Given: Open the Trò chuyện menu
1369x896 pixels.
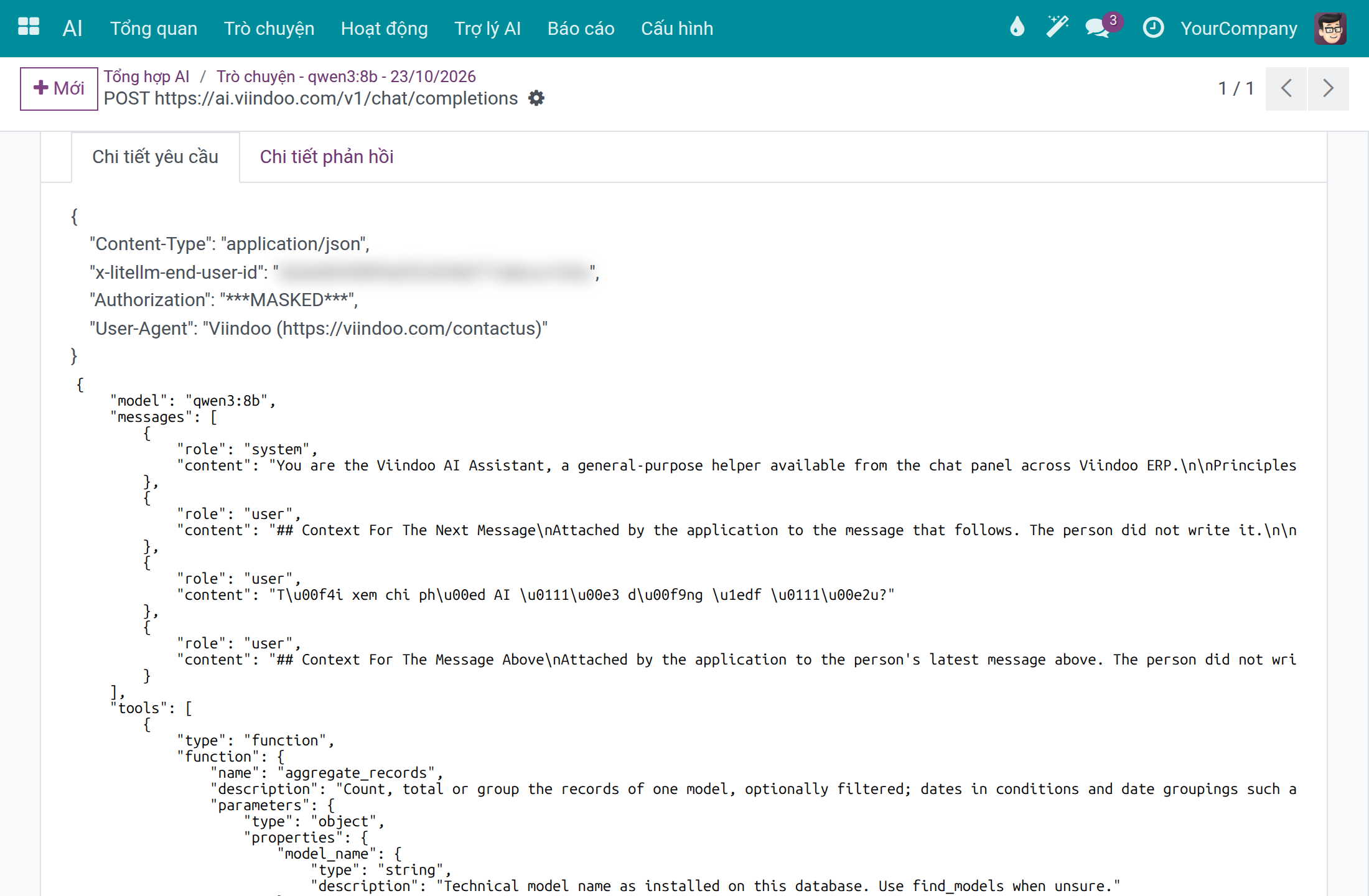Looking at the screenshot, I should pyautogui.click(x=269, y=29).
